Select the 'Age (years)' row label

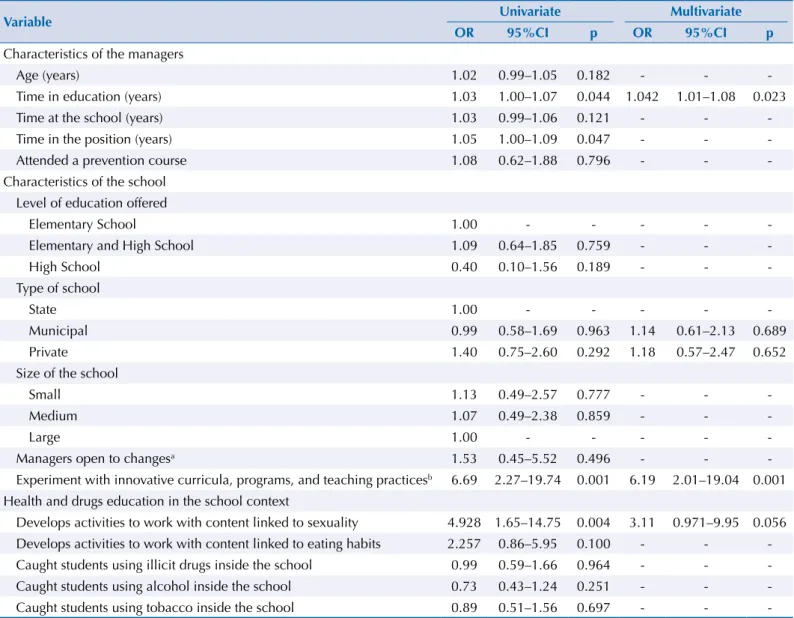pos(48,75)
